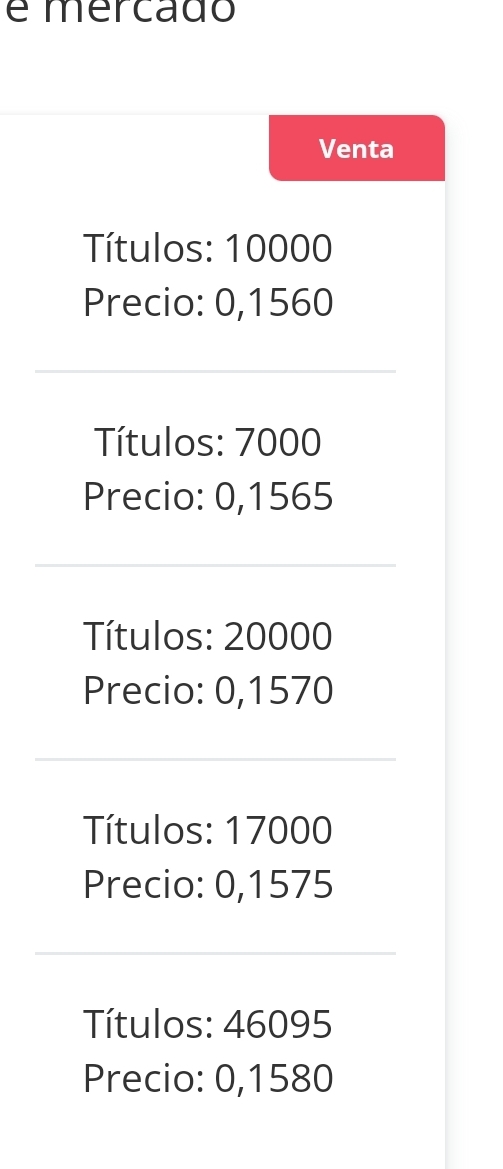Click the number 20000 in third row
Image resolution: width=503 pixels, height=1169 pixels.
pos(277,636)
